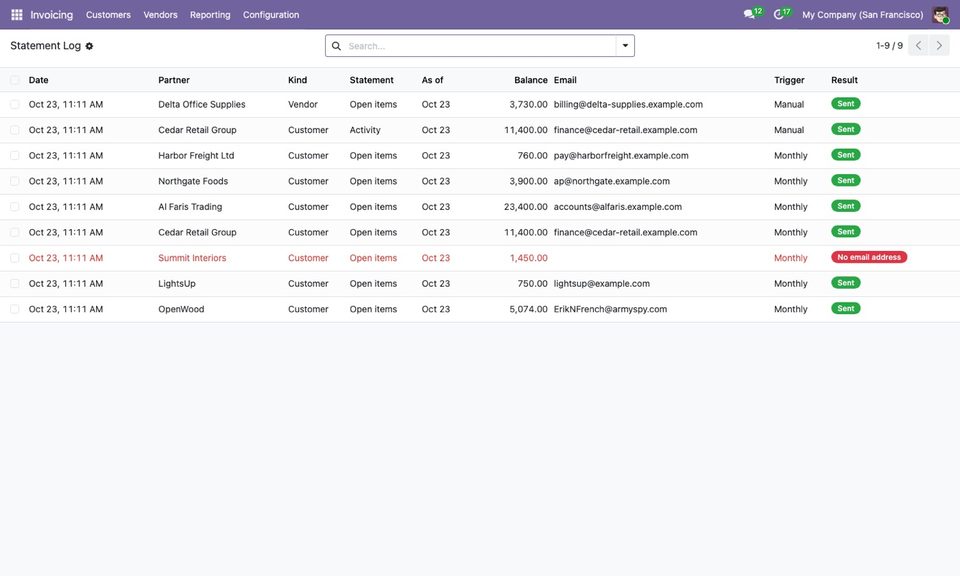Check the Harbor Freight Ltd row checkbox
Image resolution: width=960 pixels, height=576 pixels.
coord(15,155)
